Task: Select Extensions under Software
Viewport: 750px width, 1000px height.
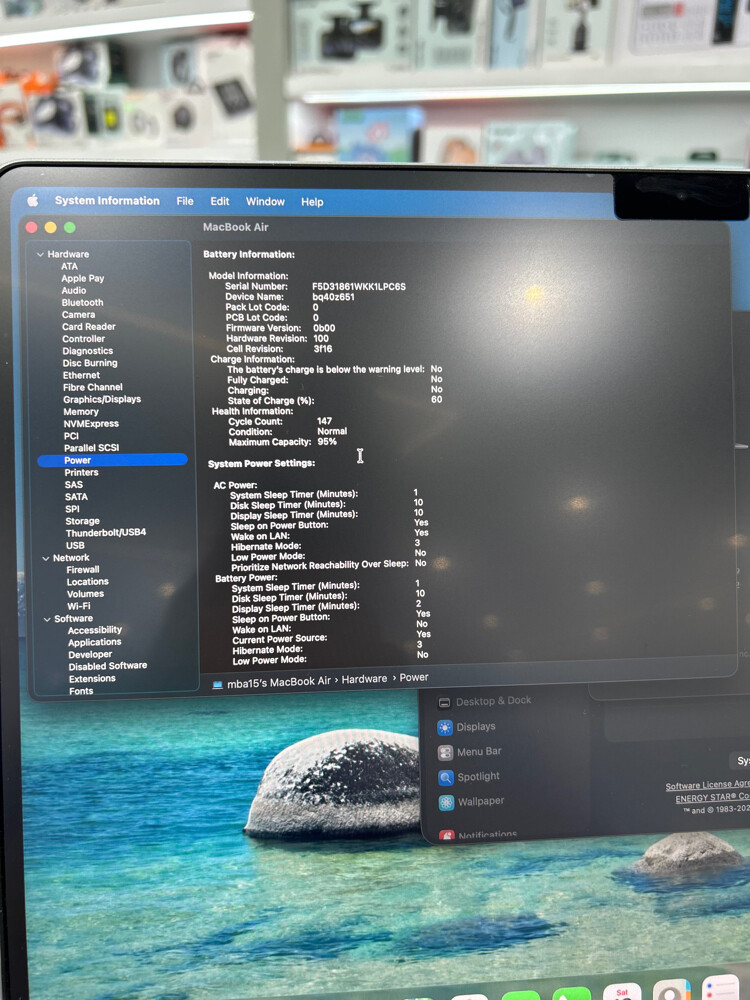Action: coord(92,679)
